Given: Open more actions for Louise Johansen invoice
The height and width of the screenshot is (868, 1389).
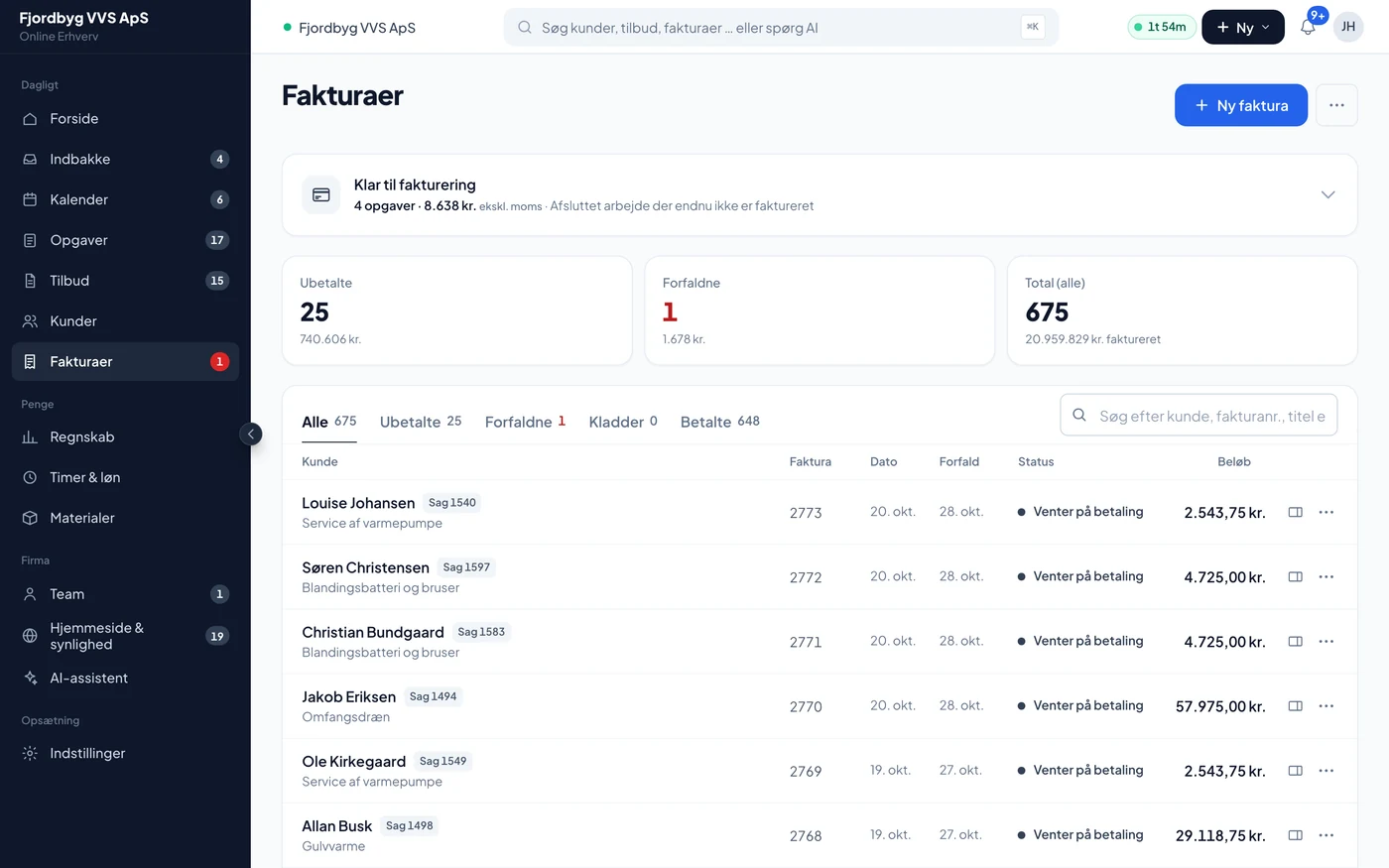Looking at the screenshot, I should pos(1326,512).
